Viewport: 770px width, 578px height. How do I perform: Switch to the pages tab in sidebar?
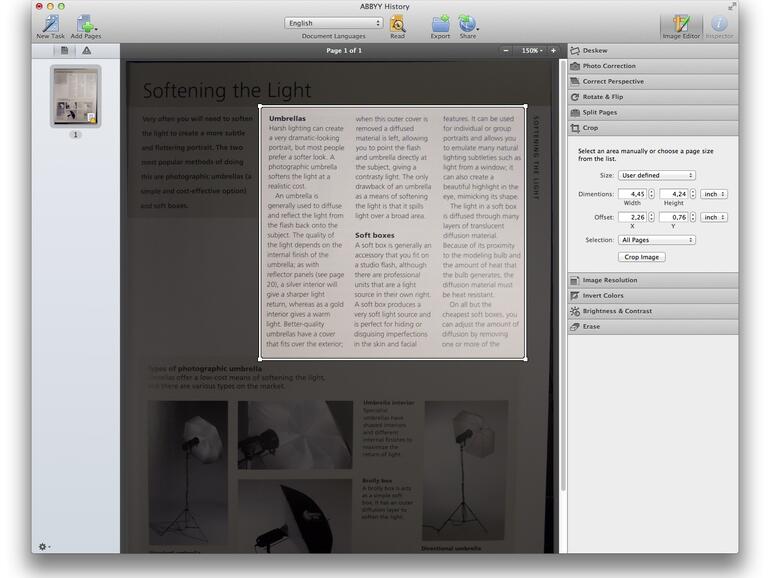point(64,50)
